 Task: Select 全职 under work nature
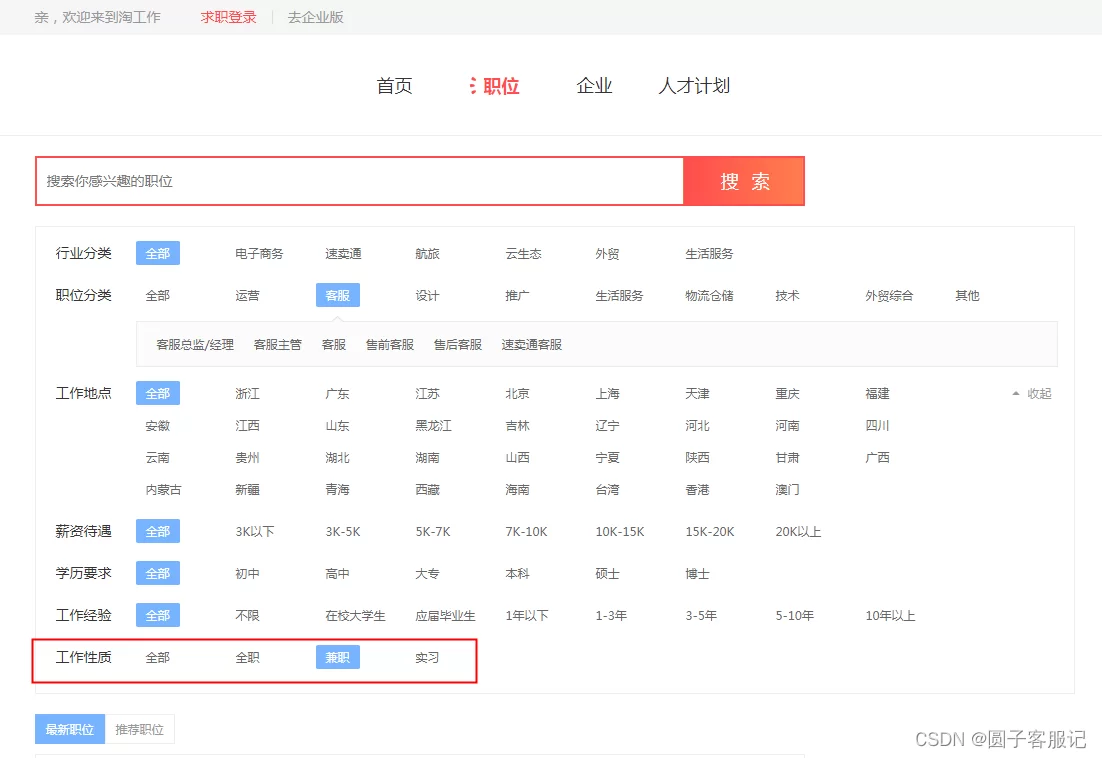247,658
